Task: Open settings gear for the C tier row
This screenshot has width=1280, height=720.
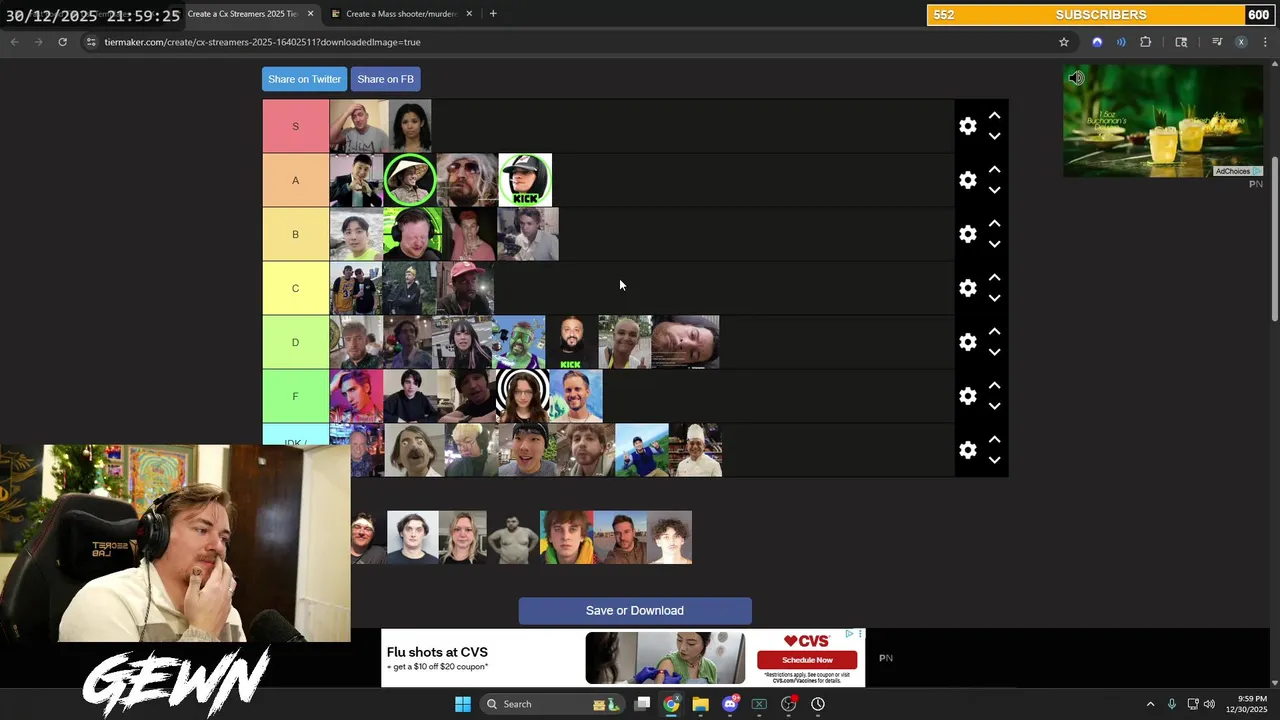Action: (x=967, y=288)
